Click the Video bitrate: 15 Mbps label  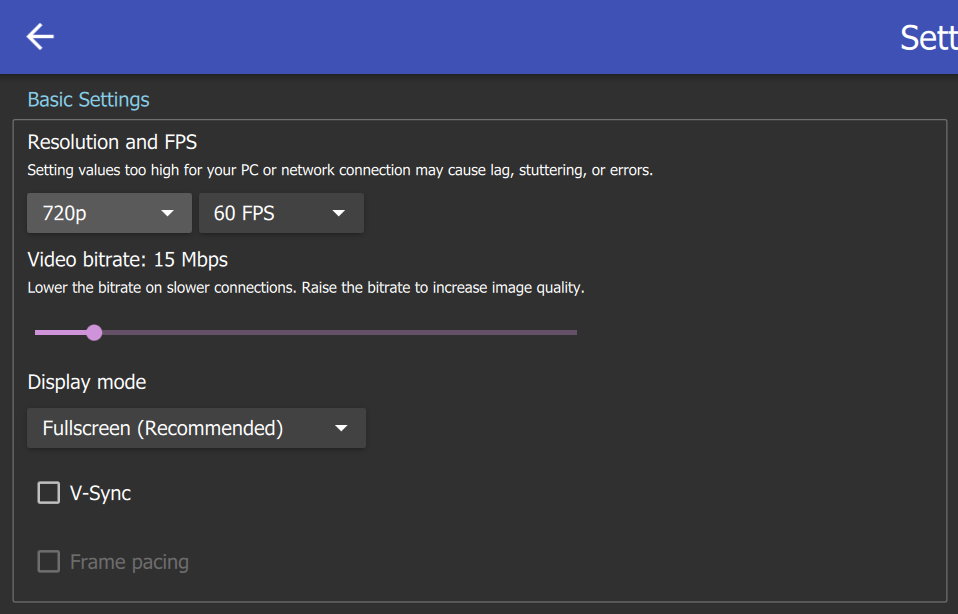coord(127,260)
